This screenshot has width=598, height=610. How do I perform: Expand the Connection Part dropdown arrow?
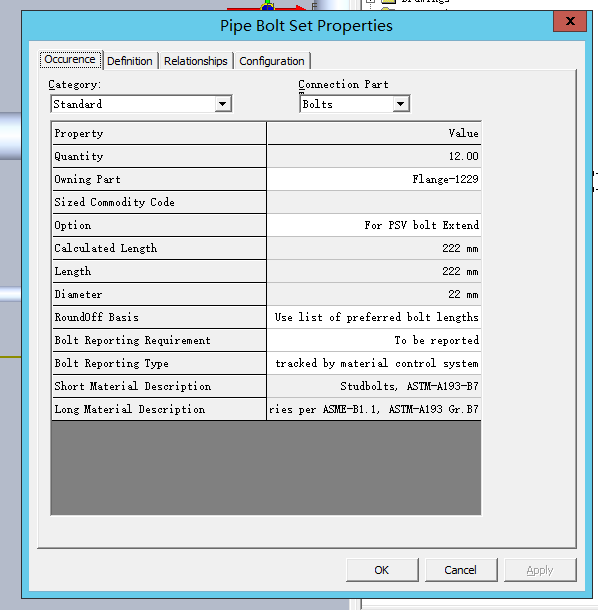tap(400, 104)
